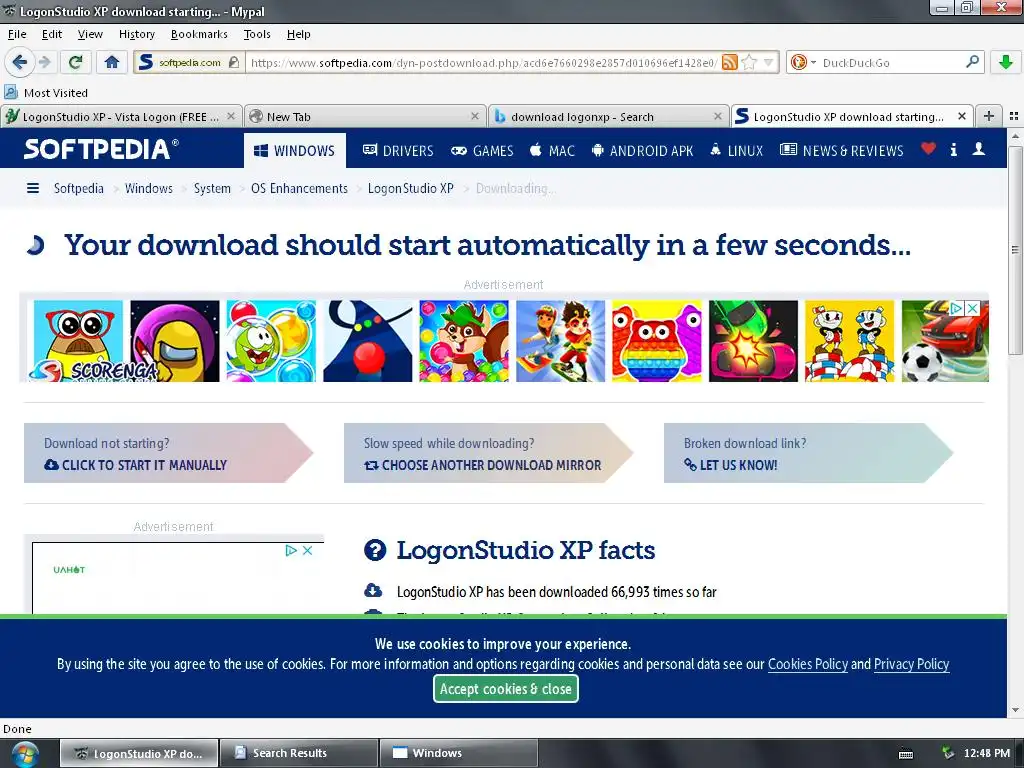Open the View menu

89,34
